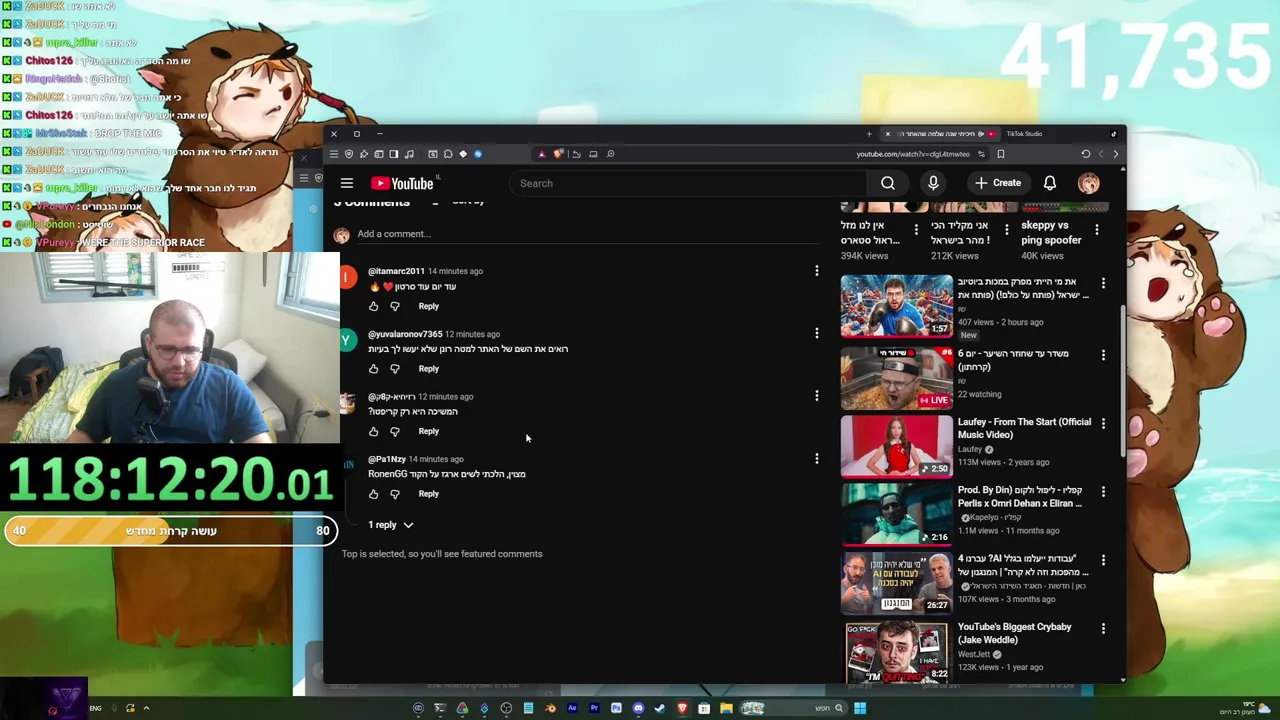Open the YouTube account avatar menu
The height and width of the screenshot is (720, 1280).
[1089, 183]
